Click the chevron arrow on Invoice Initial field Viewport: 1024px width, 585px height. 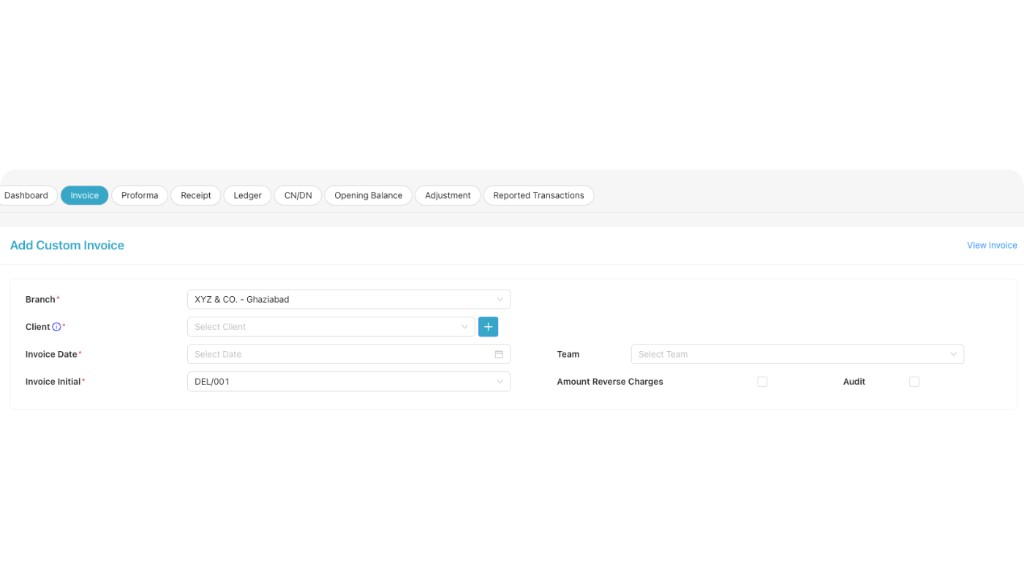coord(500,381)
